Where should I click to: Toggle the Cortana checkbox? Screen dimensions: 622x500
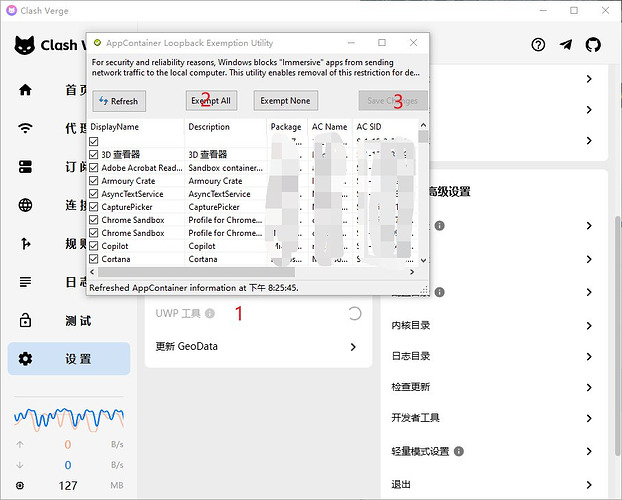pos(94,259)
